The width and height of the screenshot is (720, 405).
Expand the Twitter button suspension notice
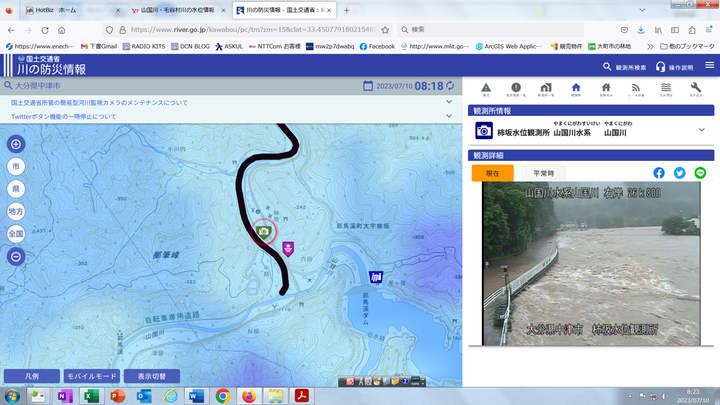point(448,117)
